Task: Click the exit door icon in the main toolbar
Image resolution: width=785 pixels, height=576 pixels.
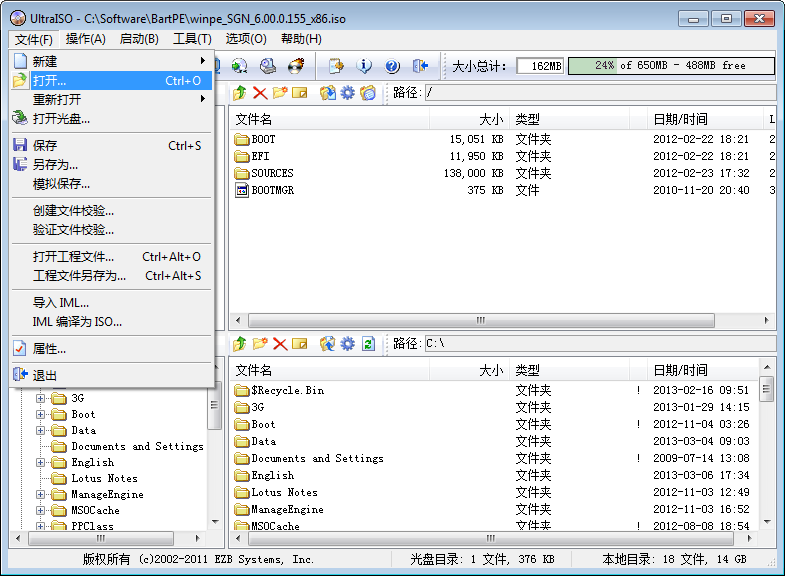Action: (421, 66)
